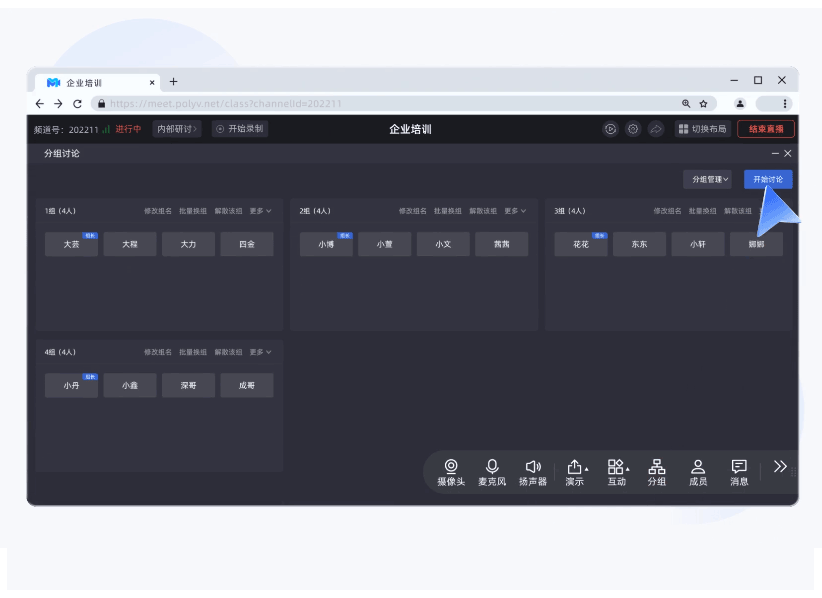Open the settings gear in top bar

pos(633,128)
